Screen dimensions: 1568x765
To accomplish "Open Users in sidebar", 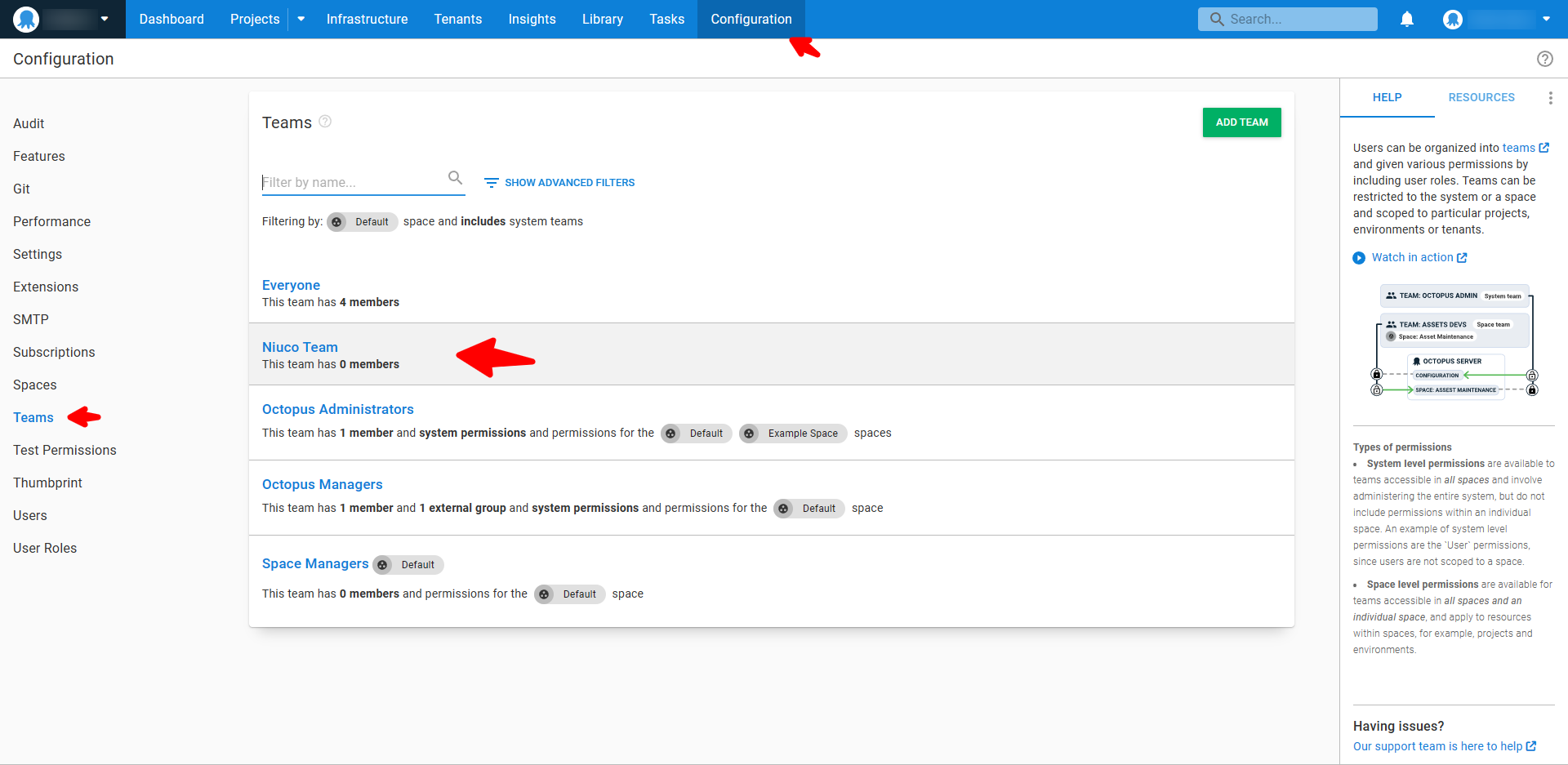I will click(x=30, y=515).
